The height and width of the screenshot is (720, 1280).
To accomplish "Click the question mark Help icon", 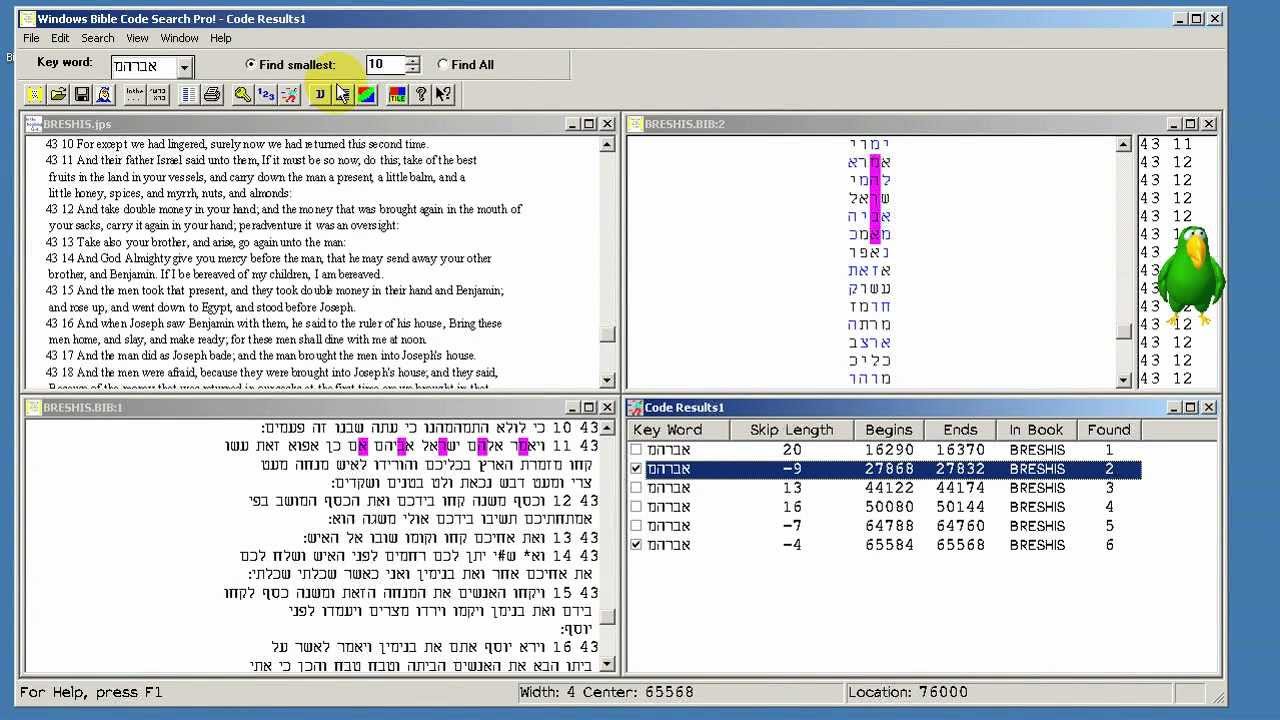I will (421, 94).
